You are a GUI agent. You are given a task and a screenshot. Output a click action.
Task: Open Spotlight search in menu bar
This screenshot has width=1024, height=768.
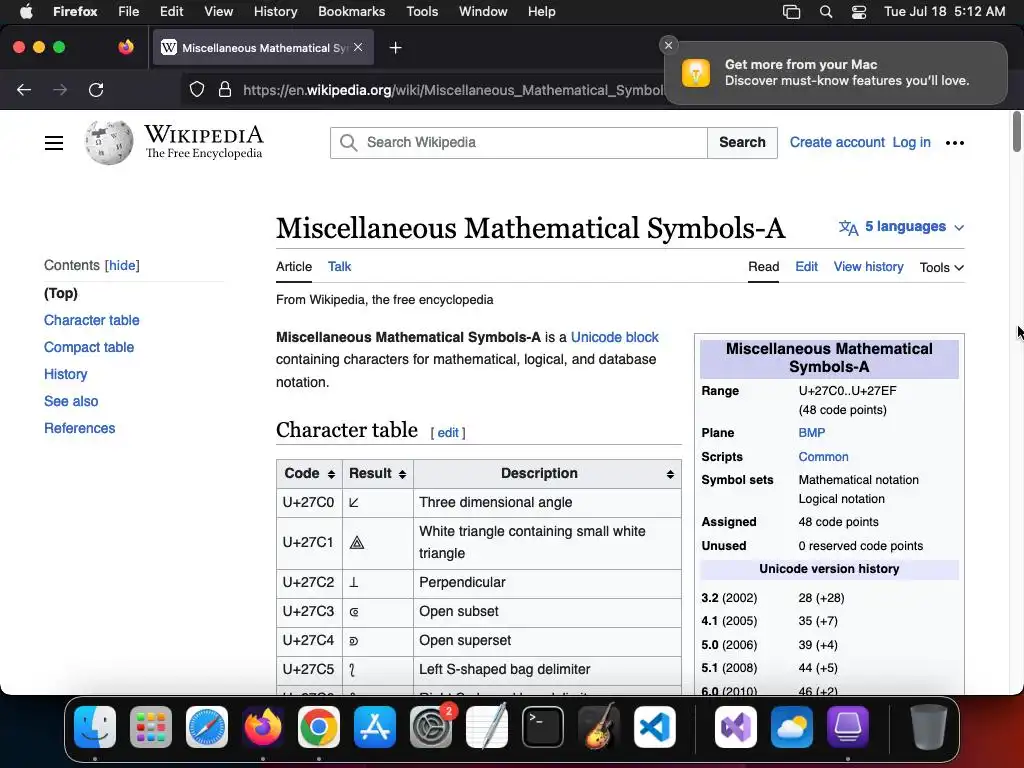coord(825,12)
